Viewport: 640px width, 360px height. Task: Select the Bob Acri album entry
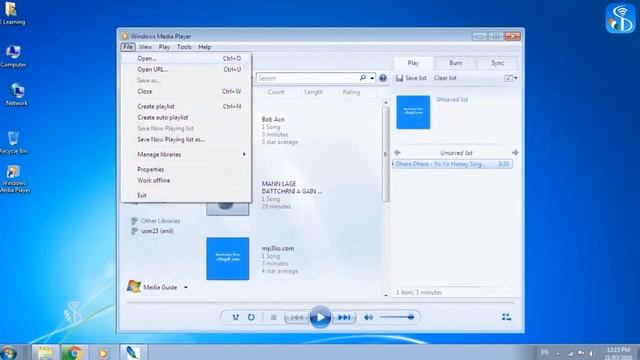(273, 119)
